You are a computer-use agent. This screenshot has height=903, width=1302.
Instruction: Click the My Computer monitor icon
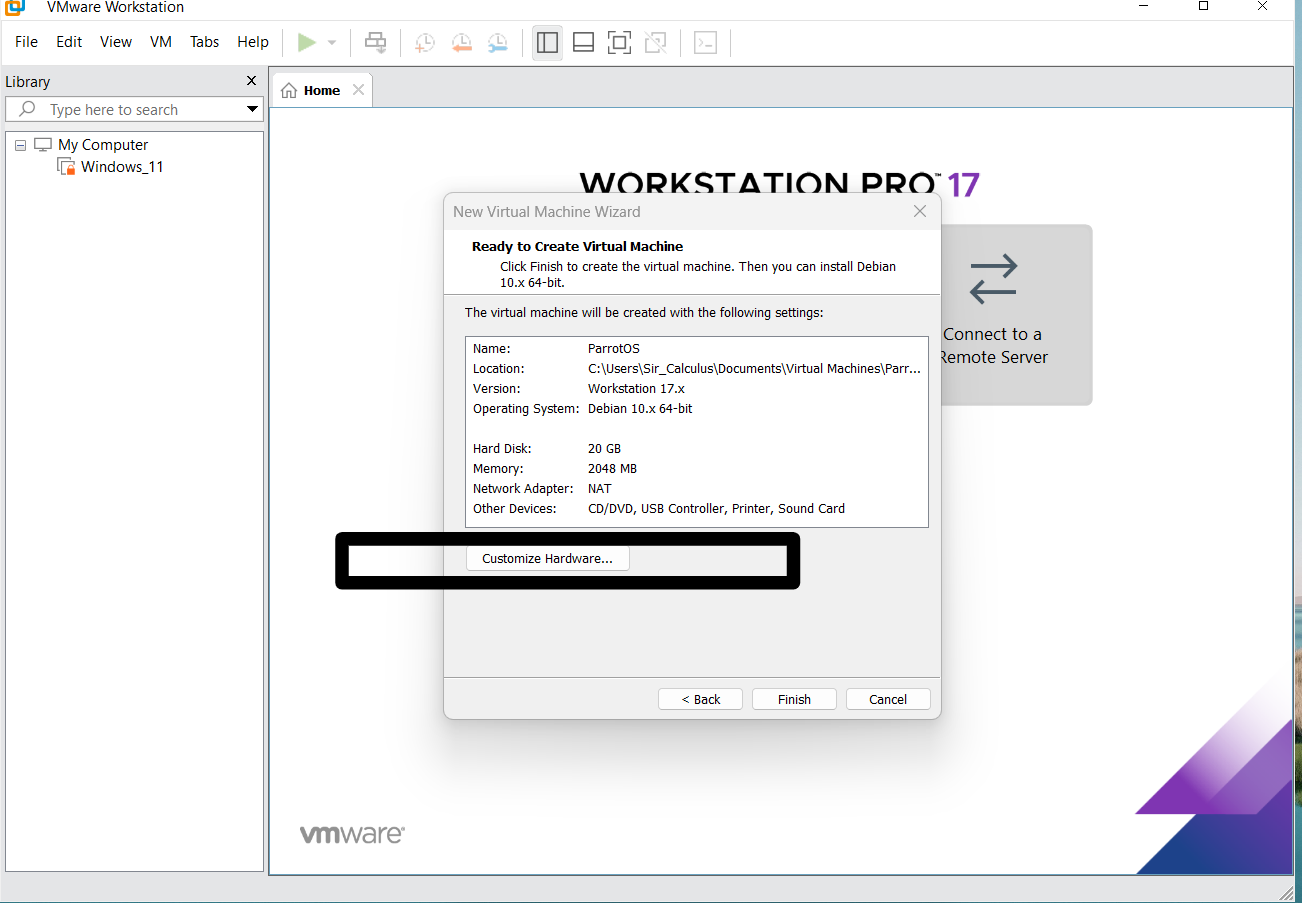coord(43,145)
